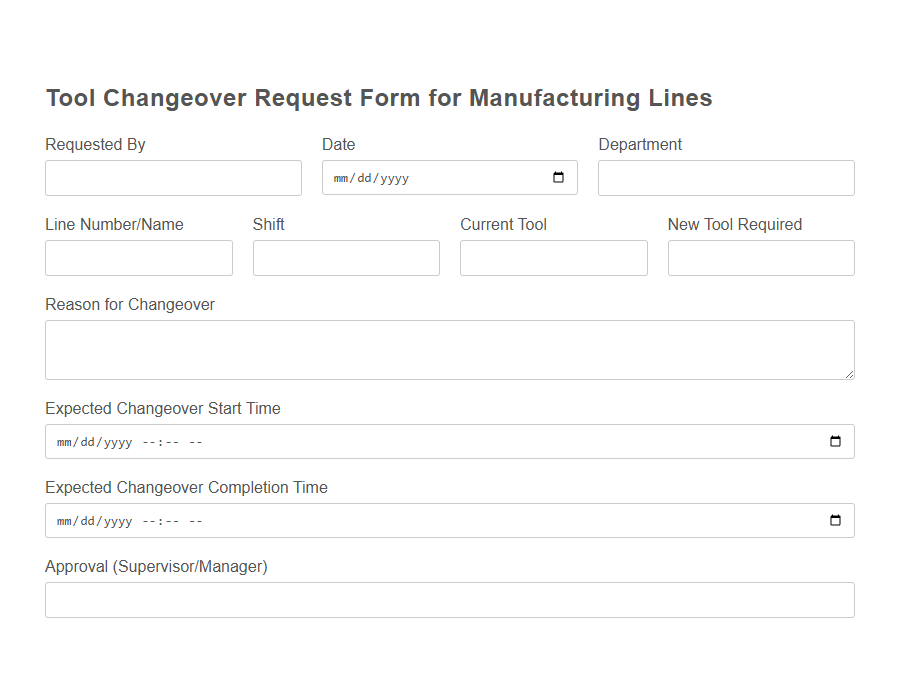900x682 pixels.
Task: Click the AM/PM segment in Start Time field
Action: 196,441
